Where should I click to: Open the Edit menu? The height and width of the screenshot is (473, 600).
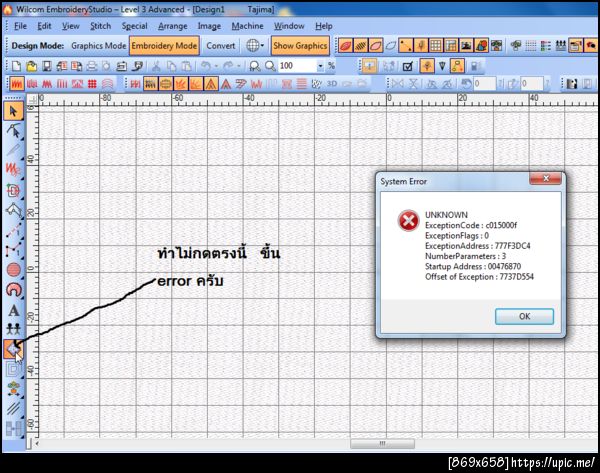(44, 26)
